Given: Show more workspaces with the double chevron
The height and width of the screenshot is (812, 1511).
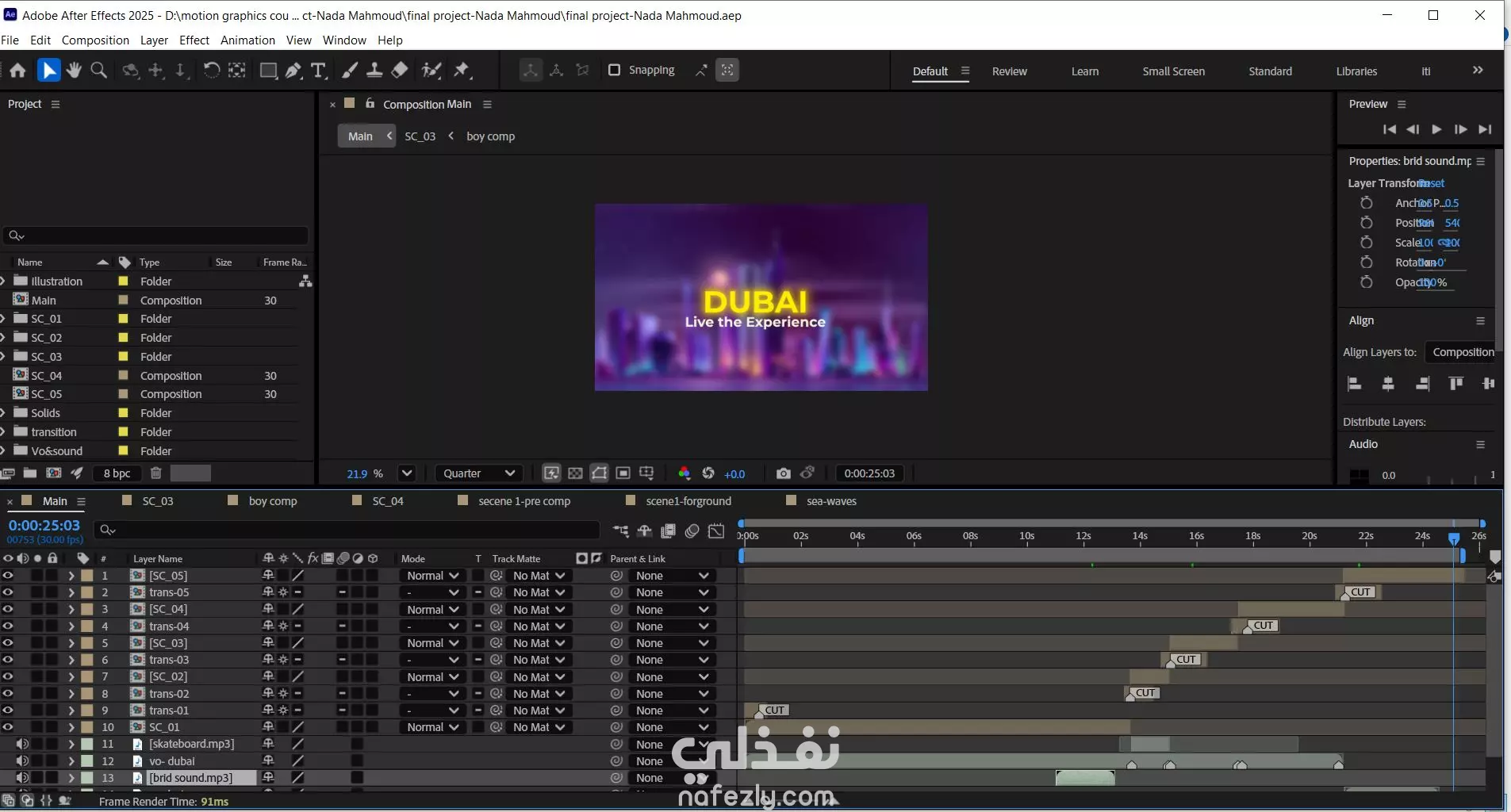Looking at the screenshot, I should pyautogui.click(x=1478, y=71).
